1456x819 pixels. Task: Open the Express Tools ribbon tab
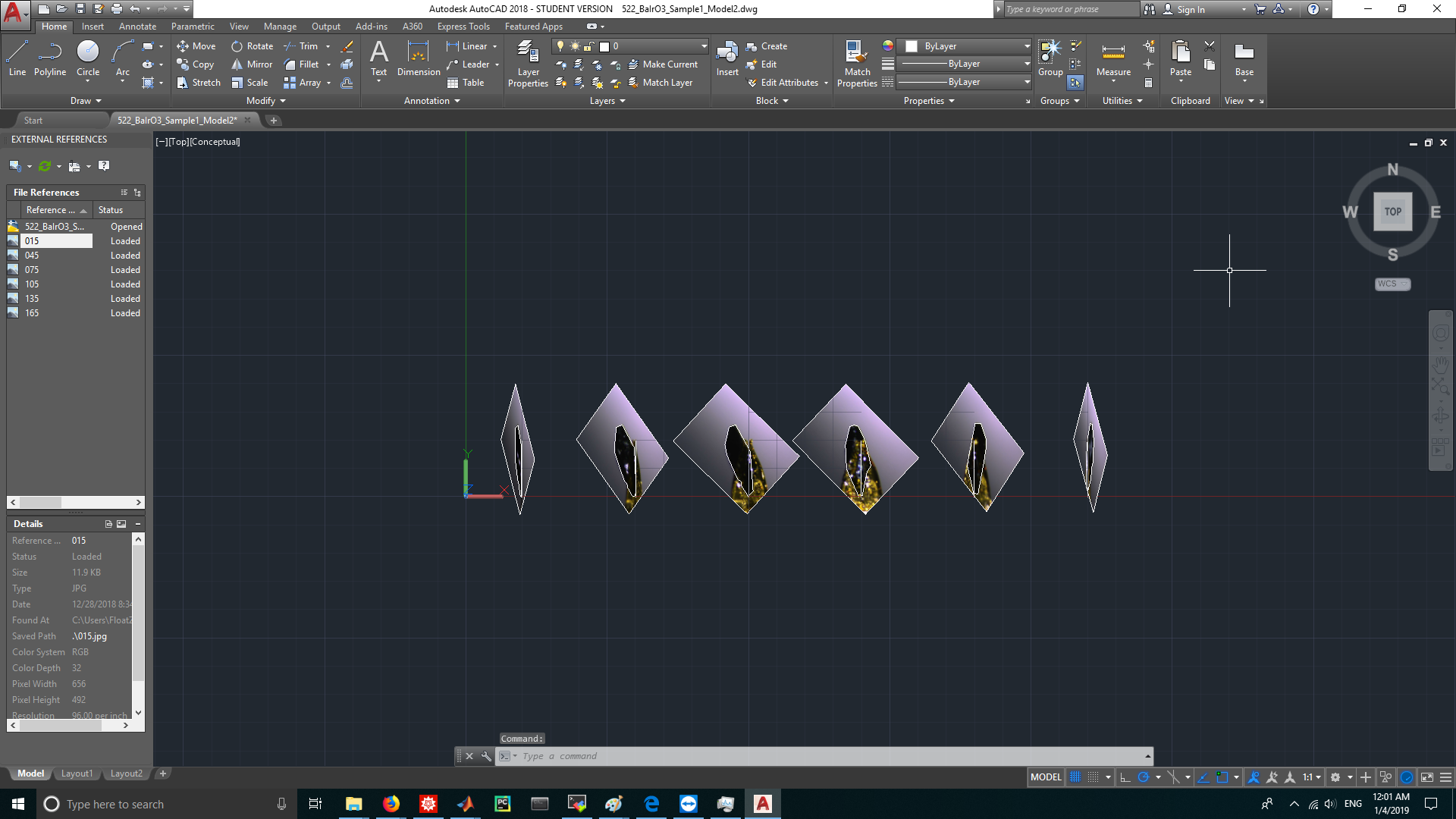coord(463,27)
